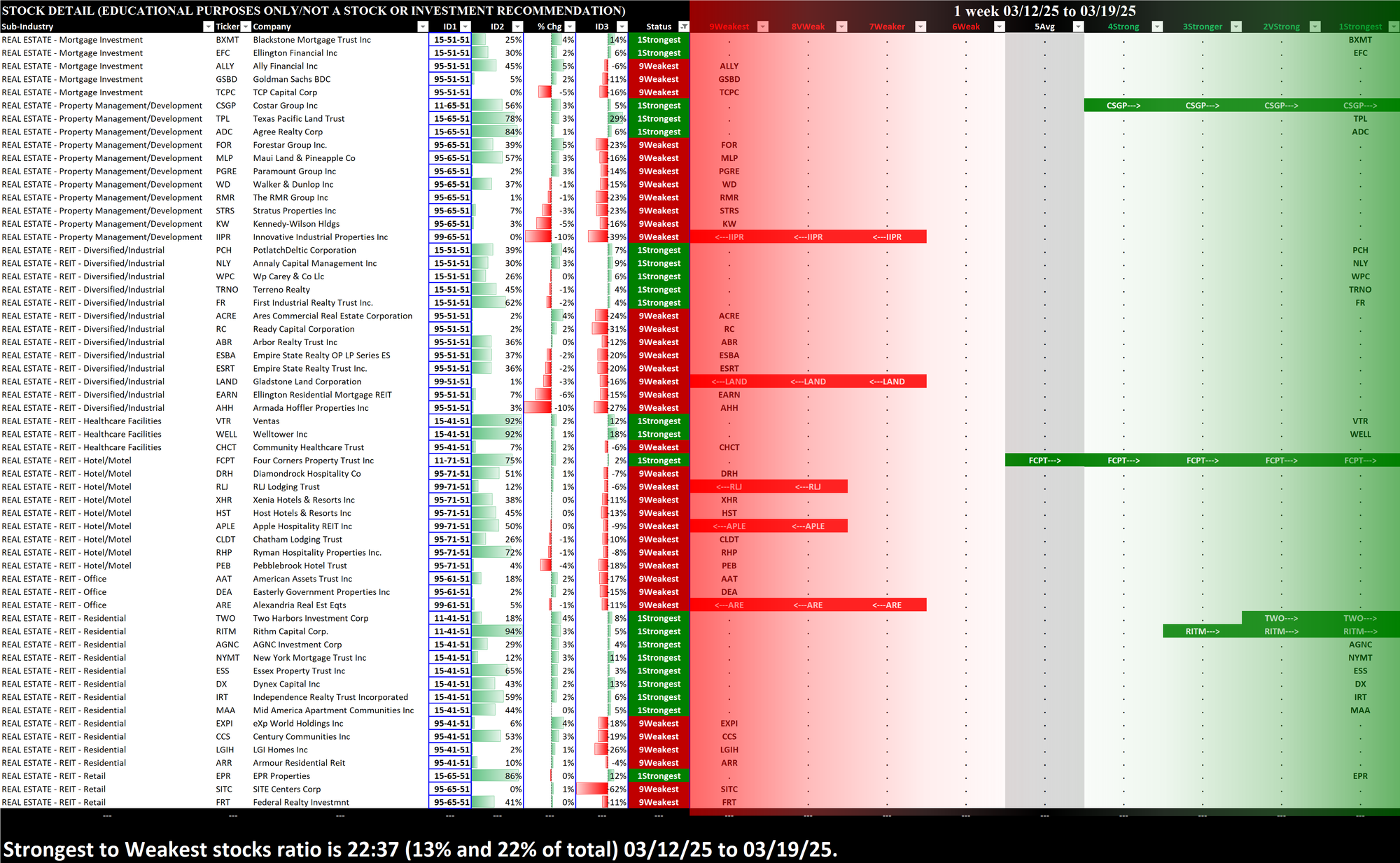Expand the 4Strong filter dropdown
Viewport: 1400px width, 863px height.
click(1157, 27)
